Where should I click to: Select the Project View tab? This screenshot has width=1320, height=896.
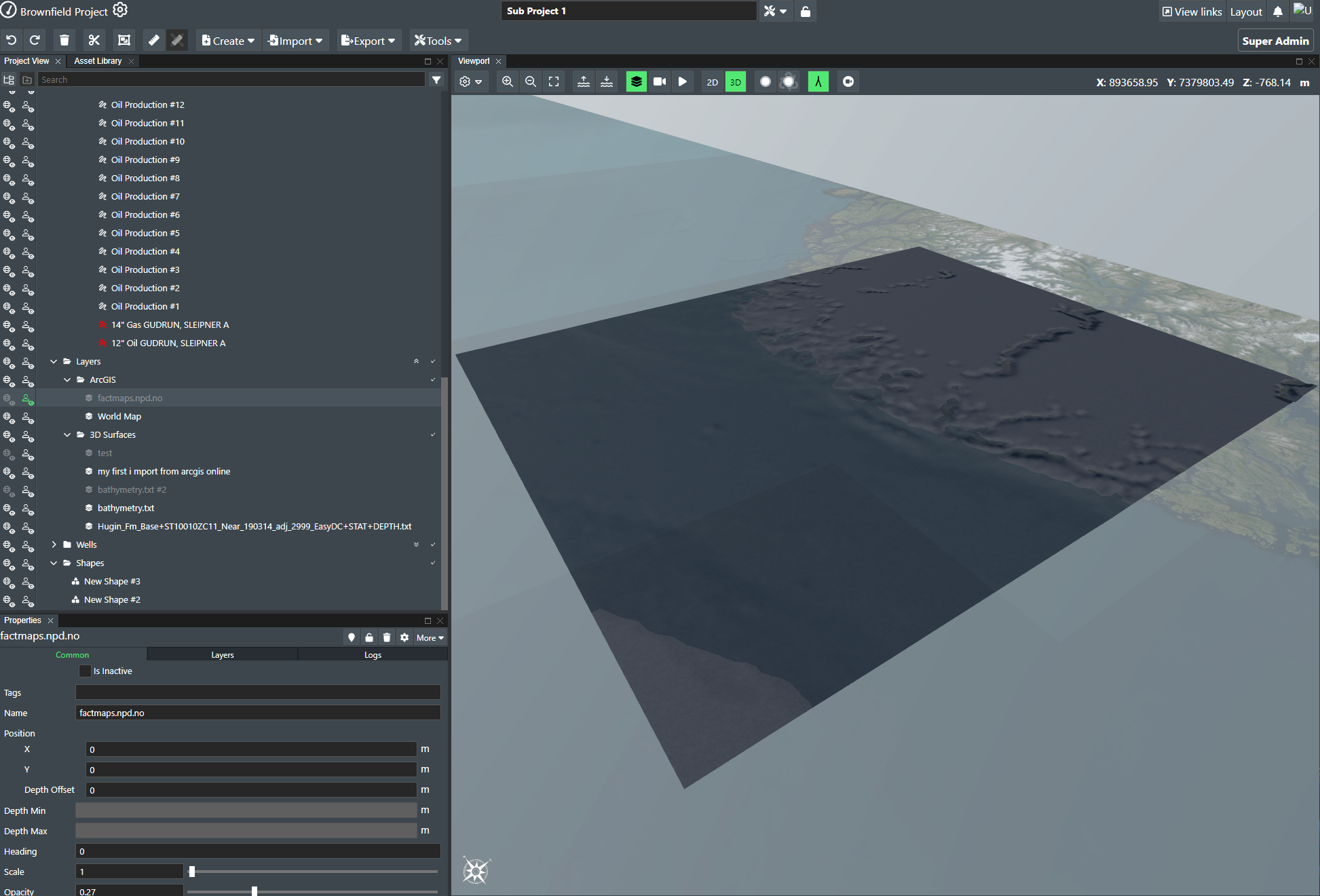pos(26,61)
